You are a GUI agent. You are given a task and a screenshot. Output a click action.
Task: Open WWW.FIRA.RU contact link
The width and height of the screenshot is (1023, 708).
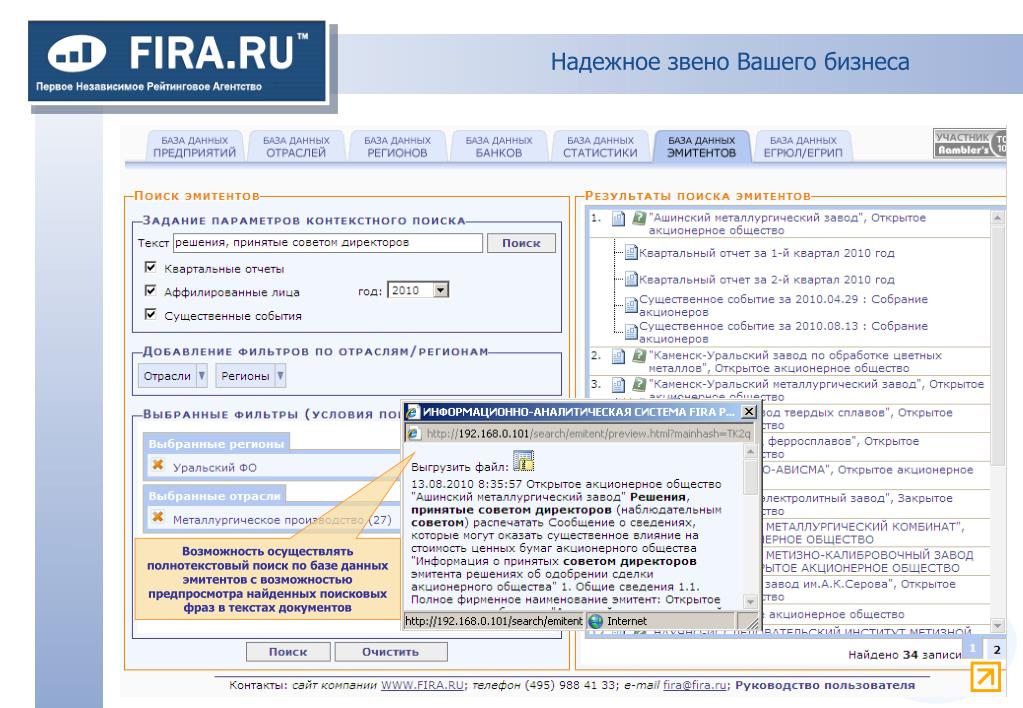[422, 685]
